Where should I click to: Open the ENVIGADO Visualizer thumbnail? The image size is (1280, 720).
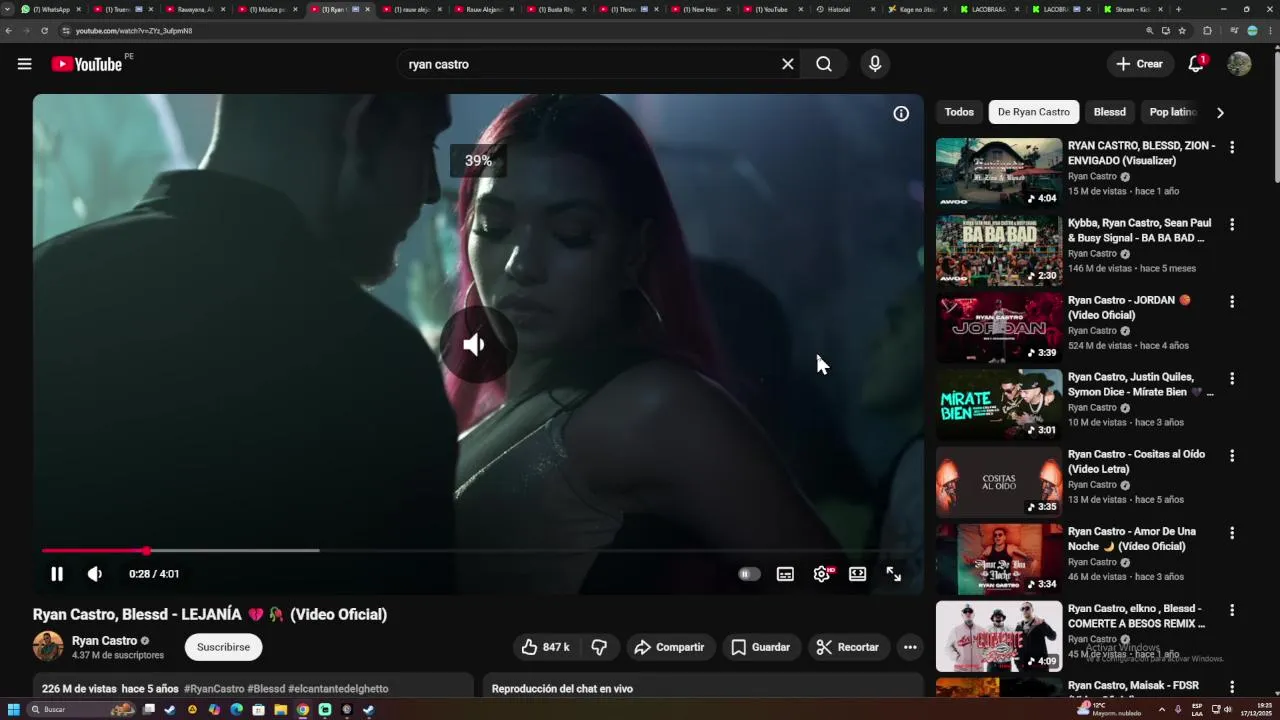999,173
